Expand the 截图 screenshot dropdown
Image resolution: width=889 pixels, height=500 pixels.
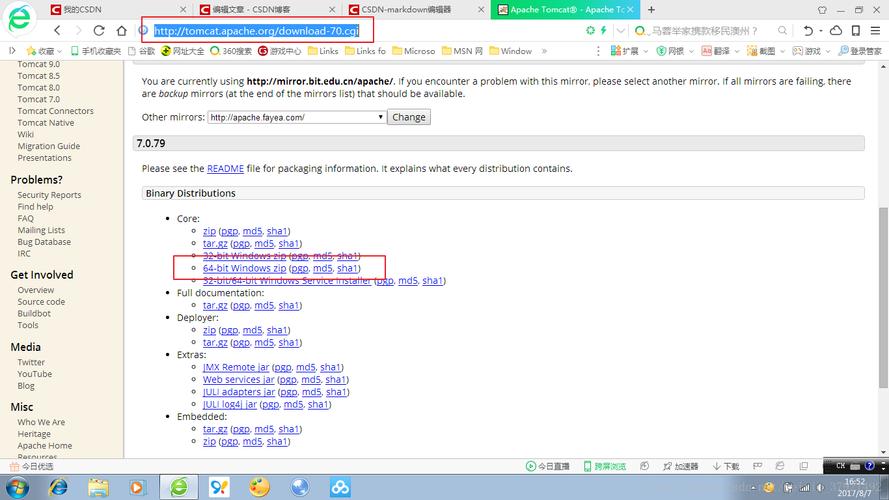[x=782, y=51]
